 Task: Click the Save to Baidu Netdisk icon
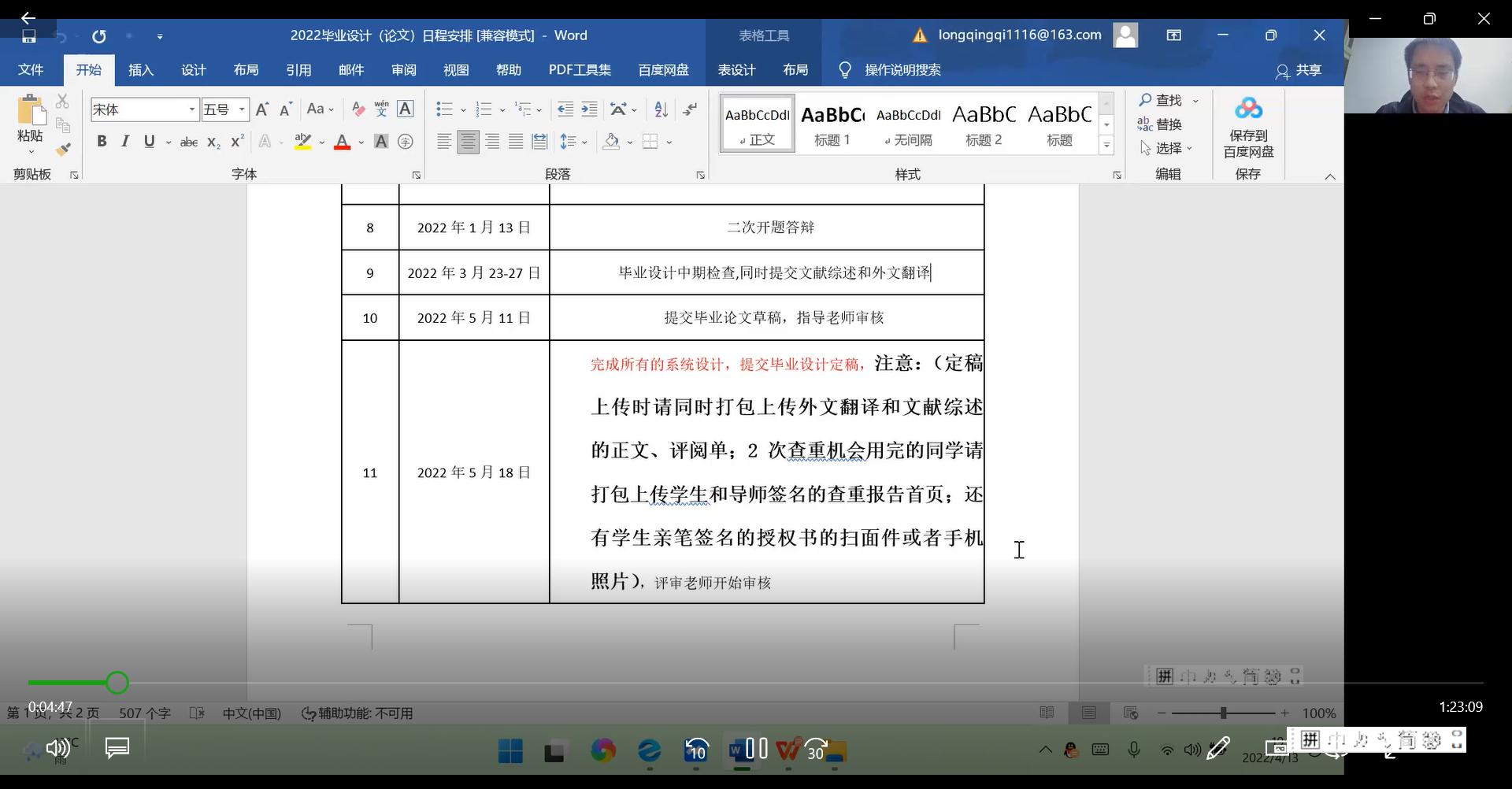[x=1247, y=126]
